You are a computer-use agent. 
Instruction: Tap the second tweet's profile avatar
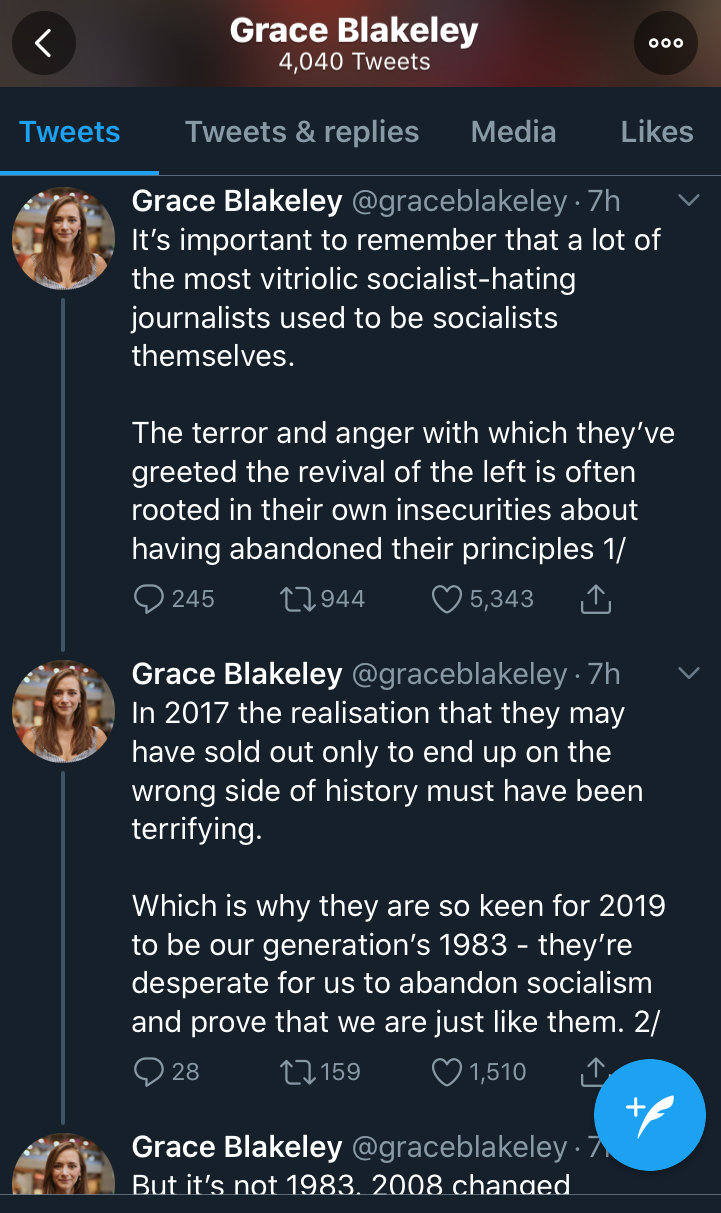(x=63, y=711)
